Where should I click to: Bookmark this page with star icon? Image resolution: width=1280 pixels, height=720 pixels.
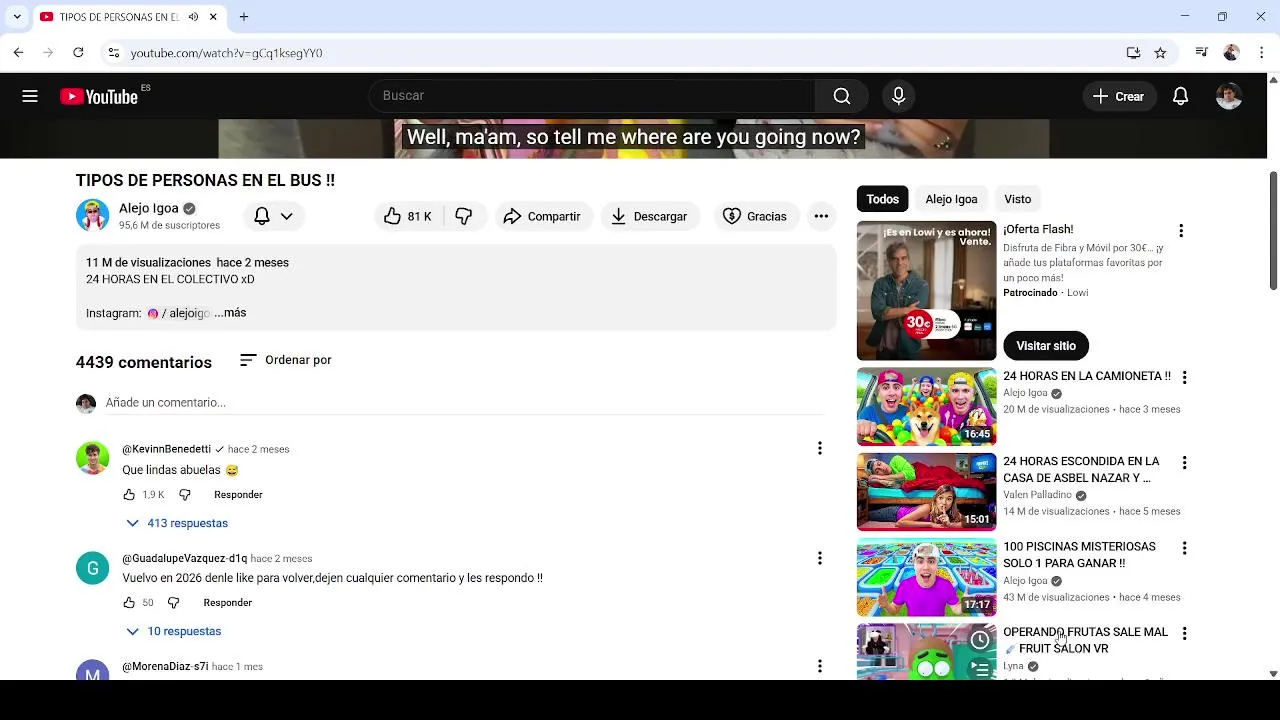[x=1160, y=53]
